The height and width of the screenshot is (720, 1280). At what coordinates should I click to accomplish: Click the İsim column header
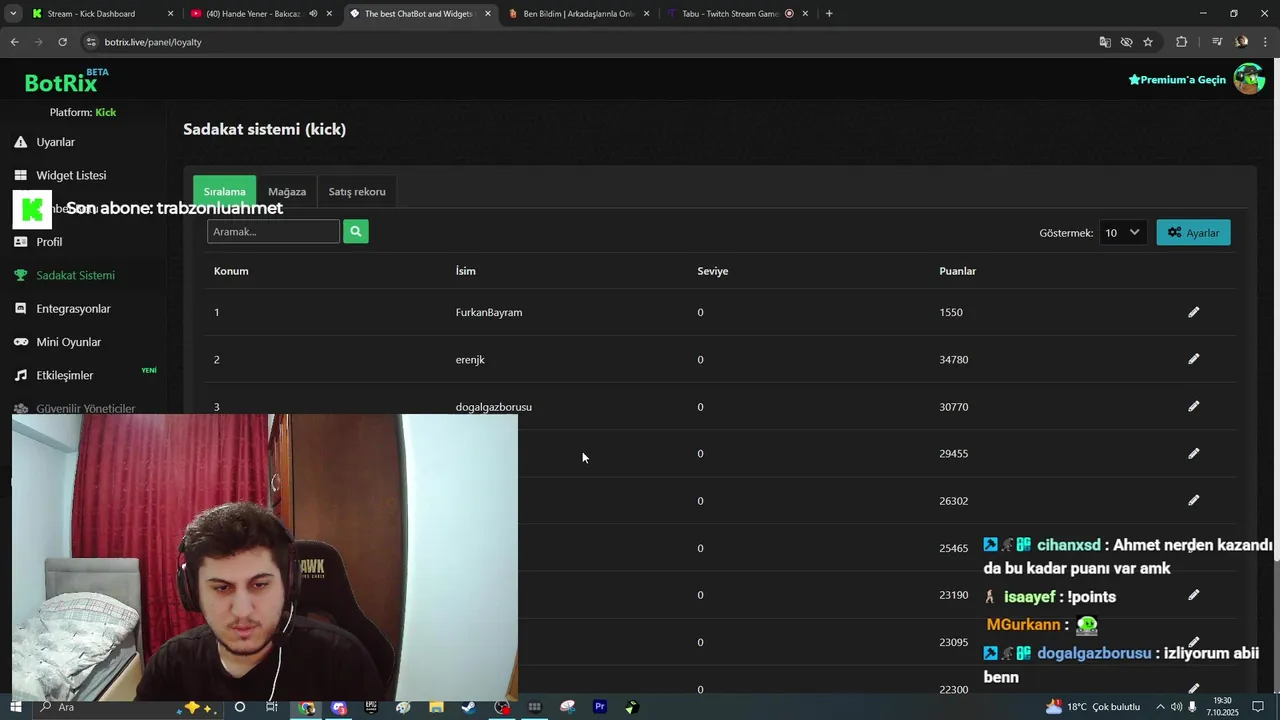point(465,271)
